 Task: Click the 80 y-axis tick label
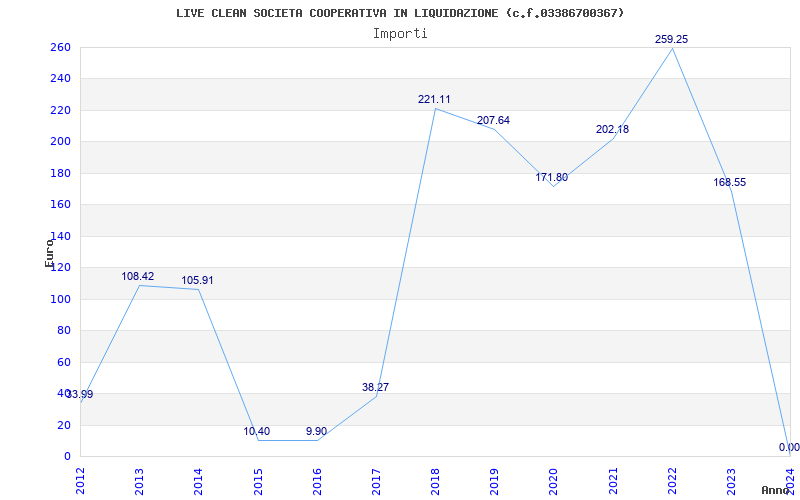pyautogui.click(x=63, y=331)
